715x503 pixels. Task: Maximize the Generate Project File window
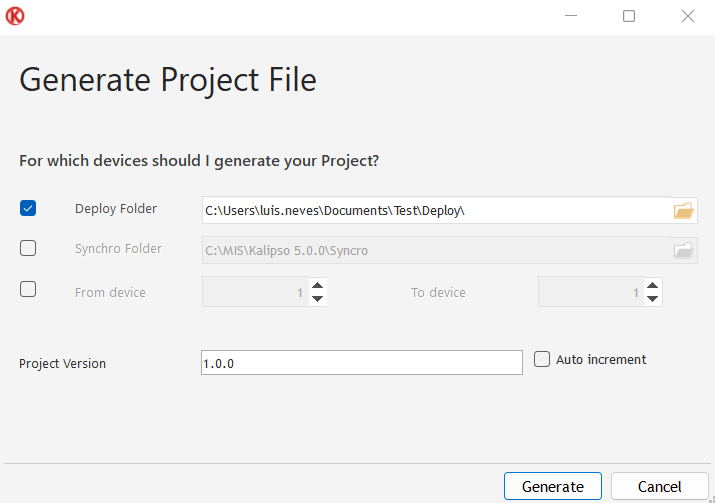pyautogui.click(x=629, y=16)
